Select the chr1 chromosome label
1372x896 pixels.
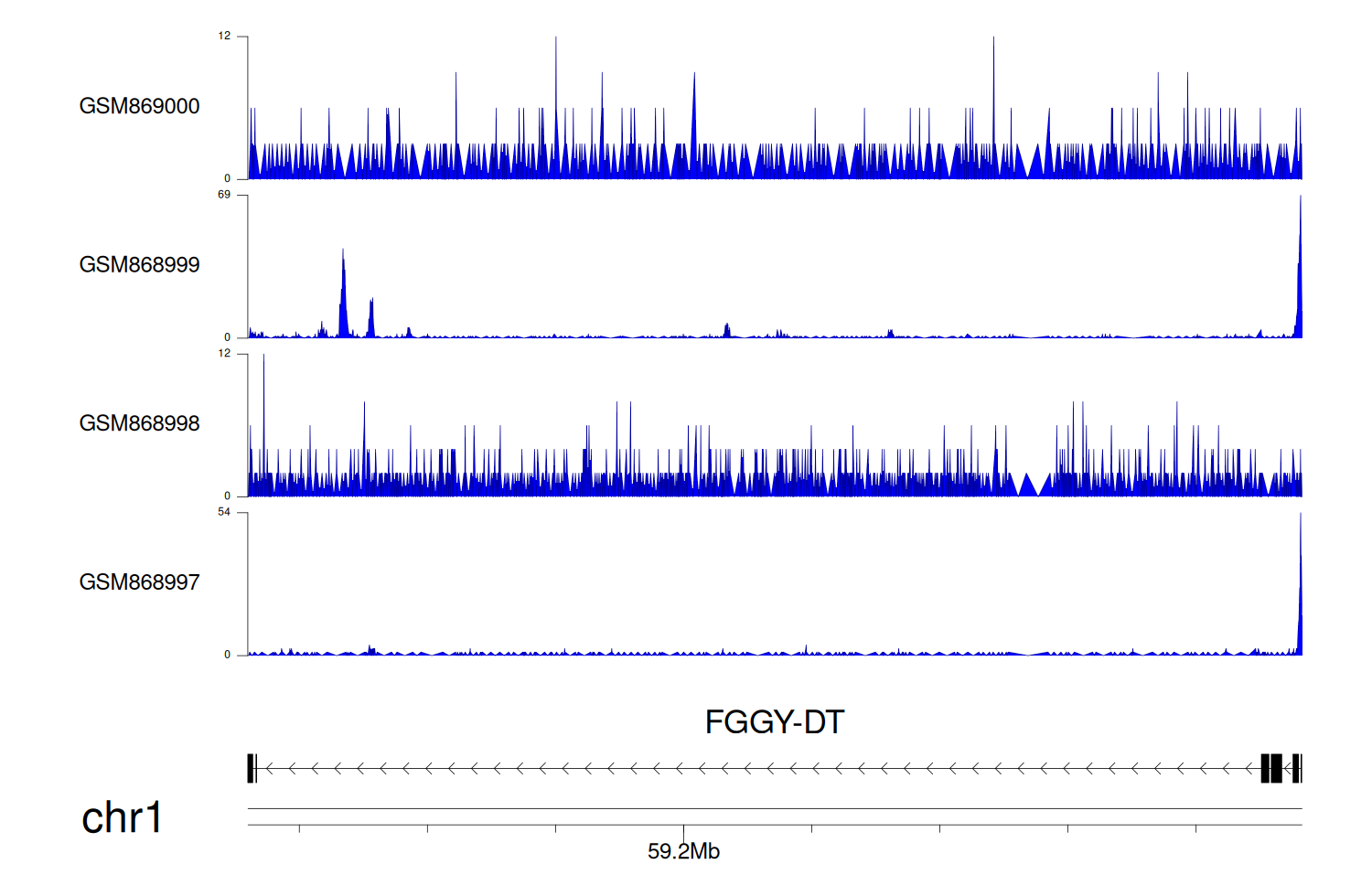pos(122,817)
